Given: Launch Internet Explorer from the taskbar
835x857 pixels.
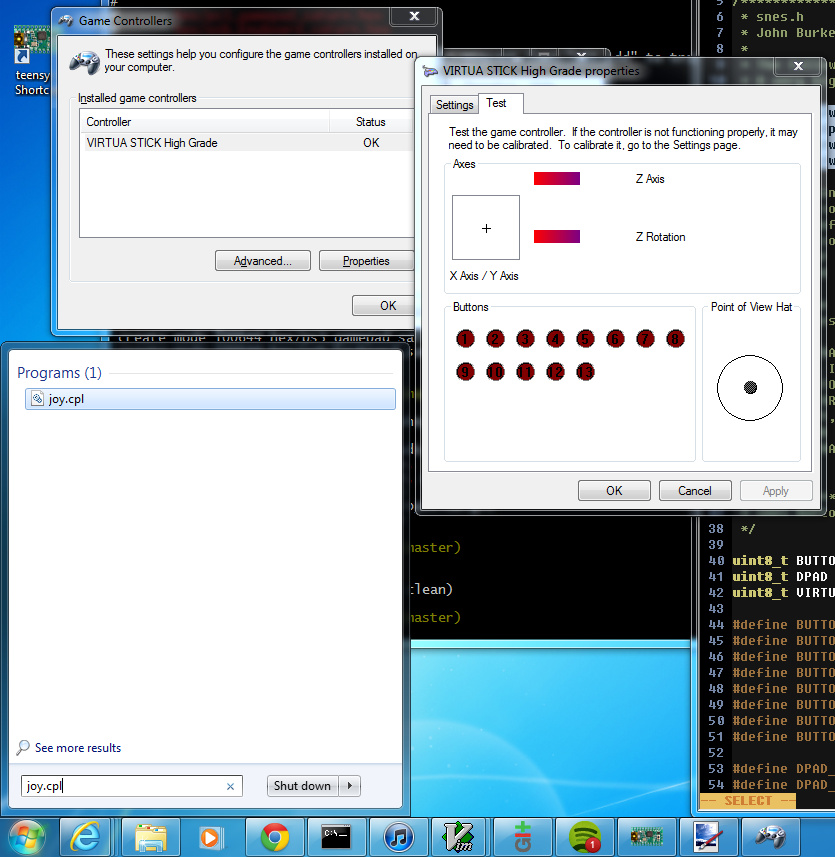Looking at the screenshot, I should (x=85, y=837).
